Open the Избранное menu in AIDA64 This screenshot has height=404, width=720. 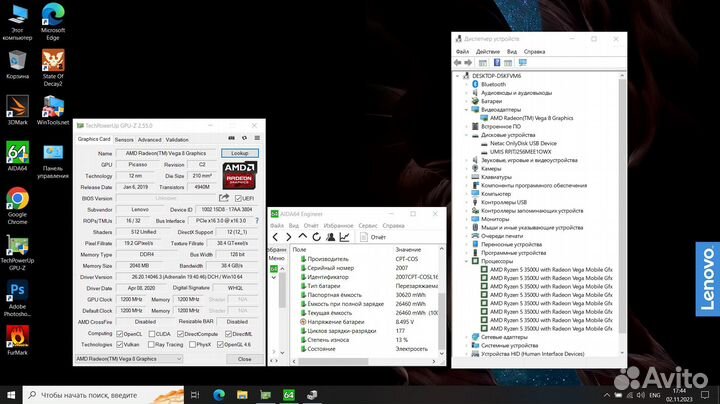[x=338, y=225]
